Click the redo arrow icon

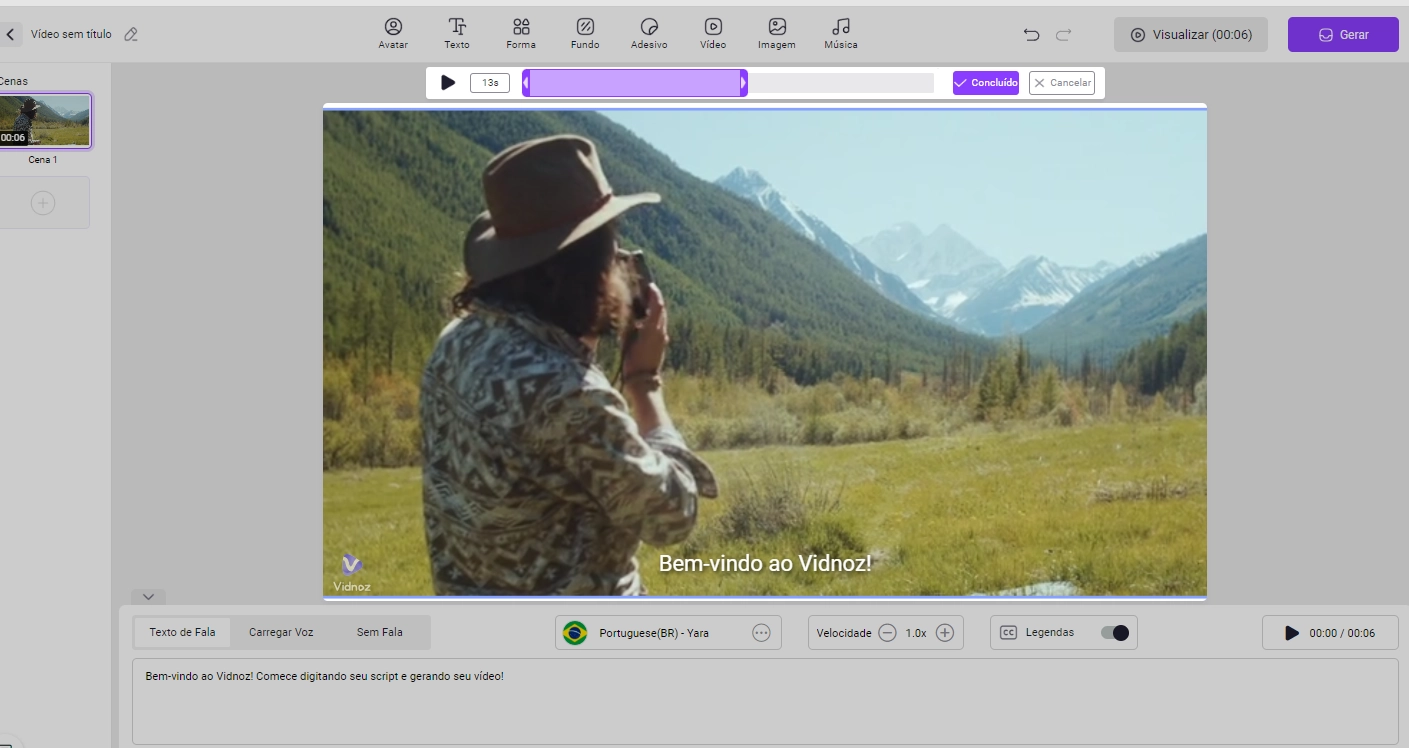[x=1063, y=35]
